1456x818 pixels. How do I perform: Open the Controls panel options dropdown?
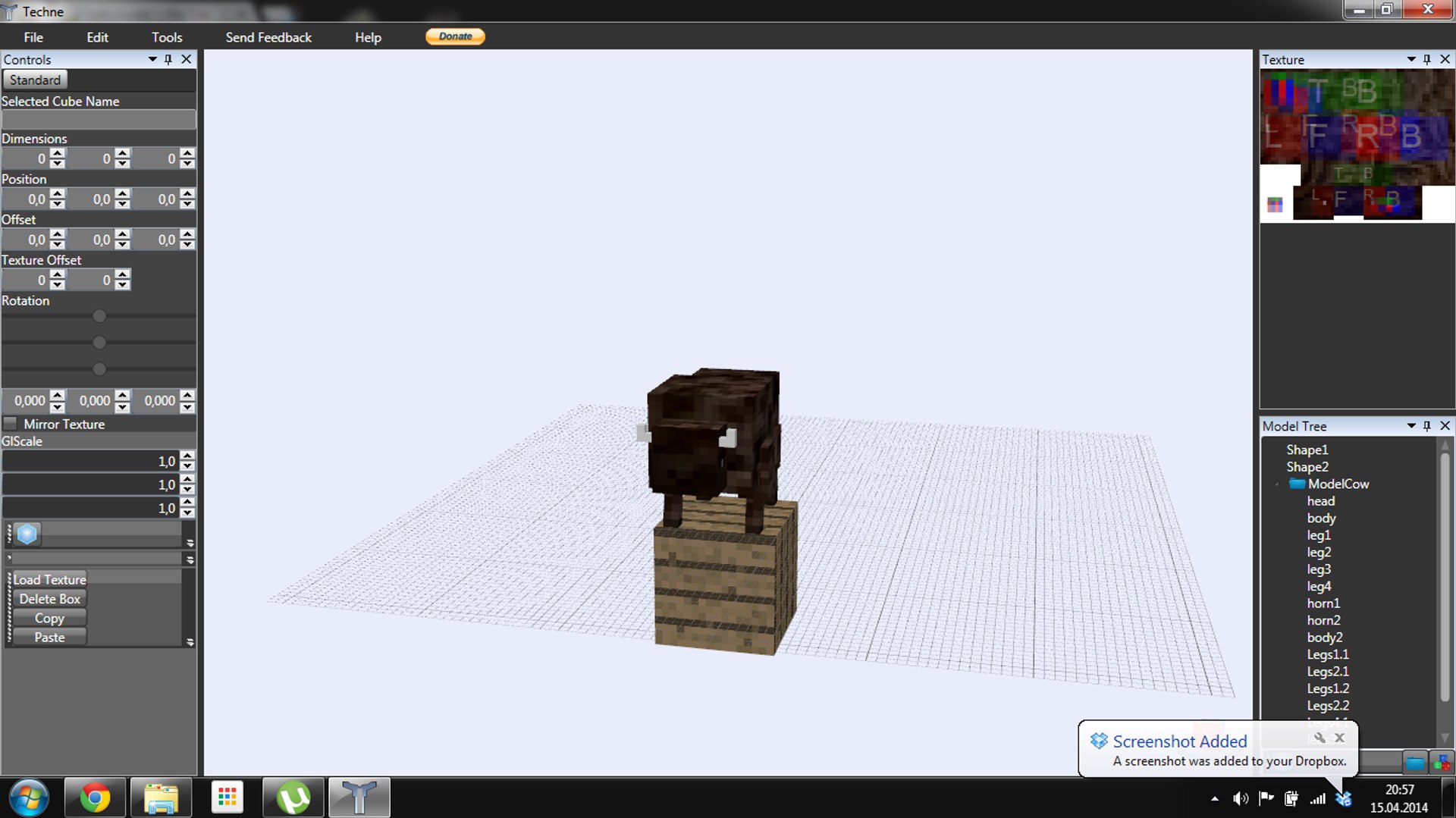(x=152, y=59)
